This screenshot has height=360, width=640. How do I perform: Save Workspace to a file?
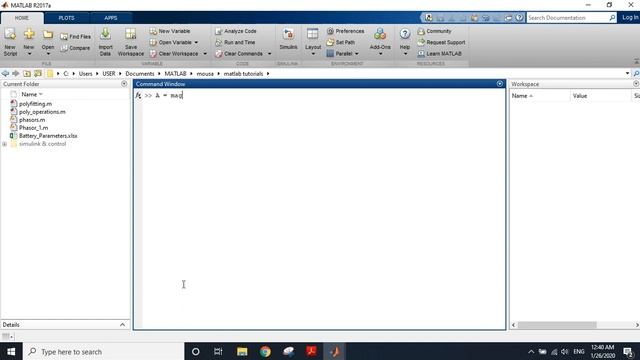click(x=131, y=42)
